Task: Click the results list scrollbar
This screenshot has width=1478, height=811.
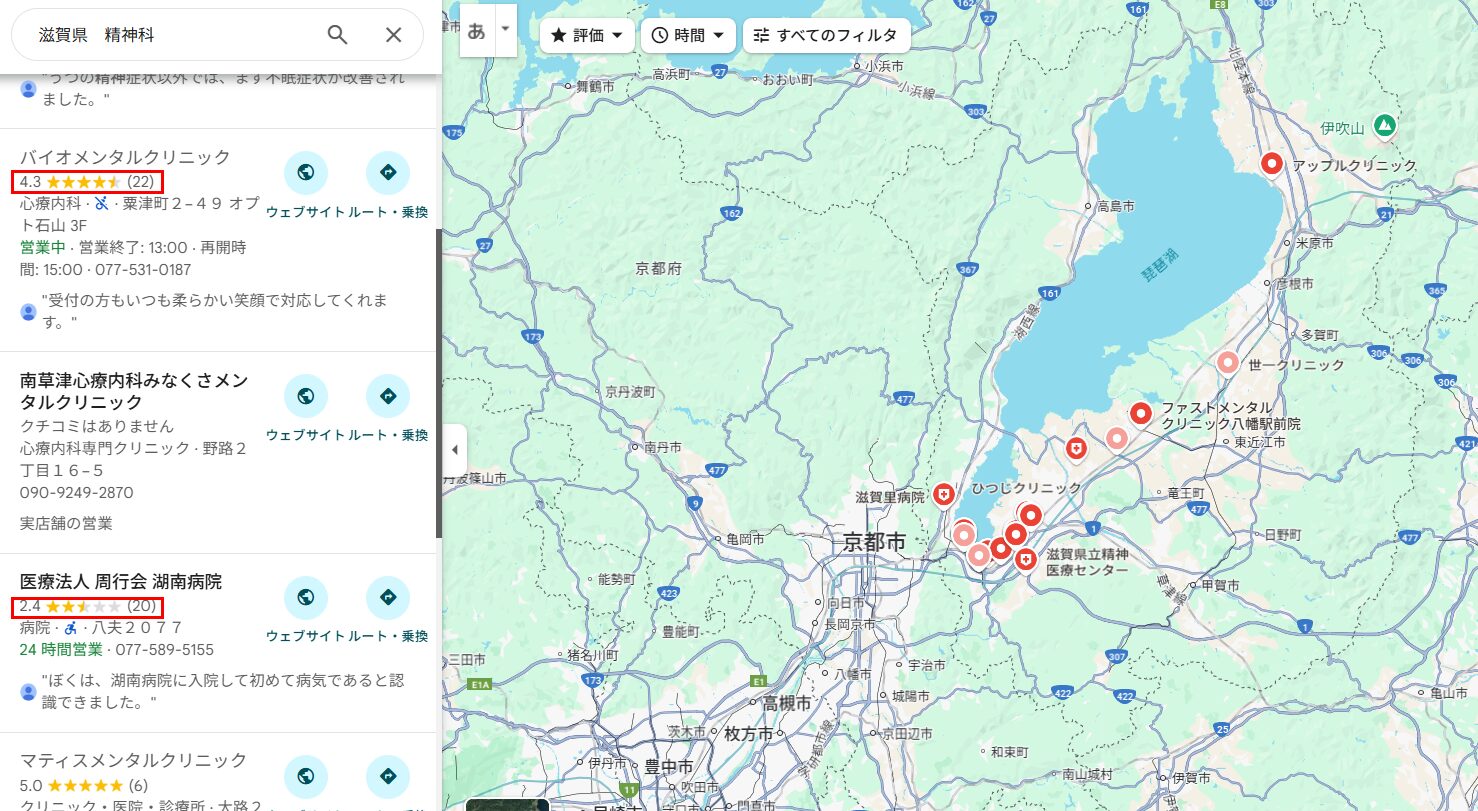Action: click(438, 383)
